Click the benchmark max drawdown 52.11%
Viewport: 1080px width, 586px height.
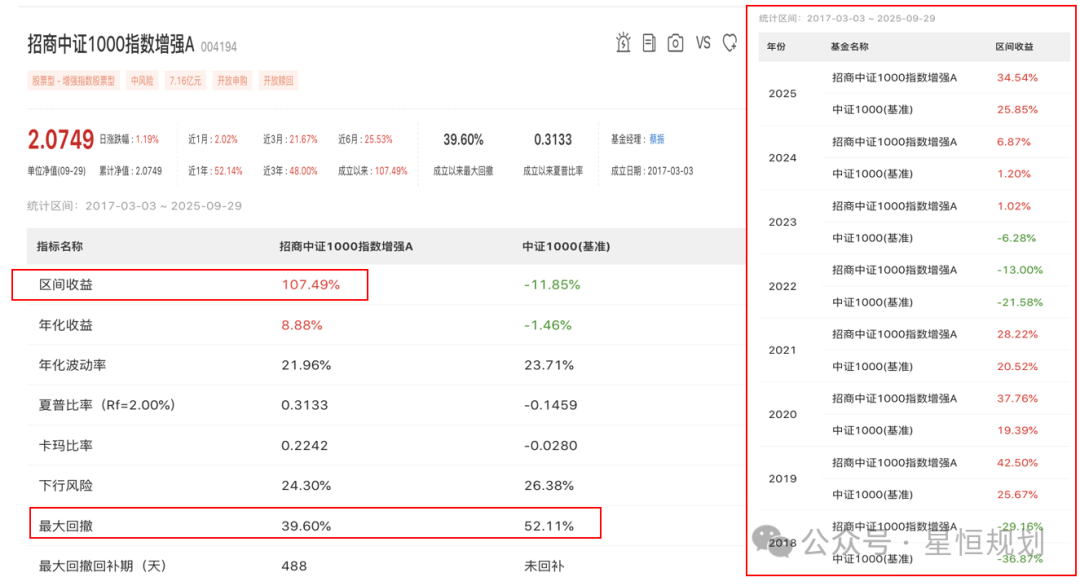tap(549, 526)
